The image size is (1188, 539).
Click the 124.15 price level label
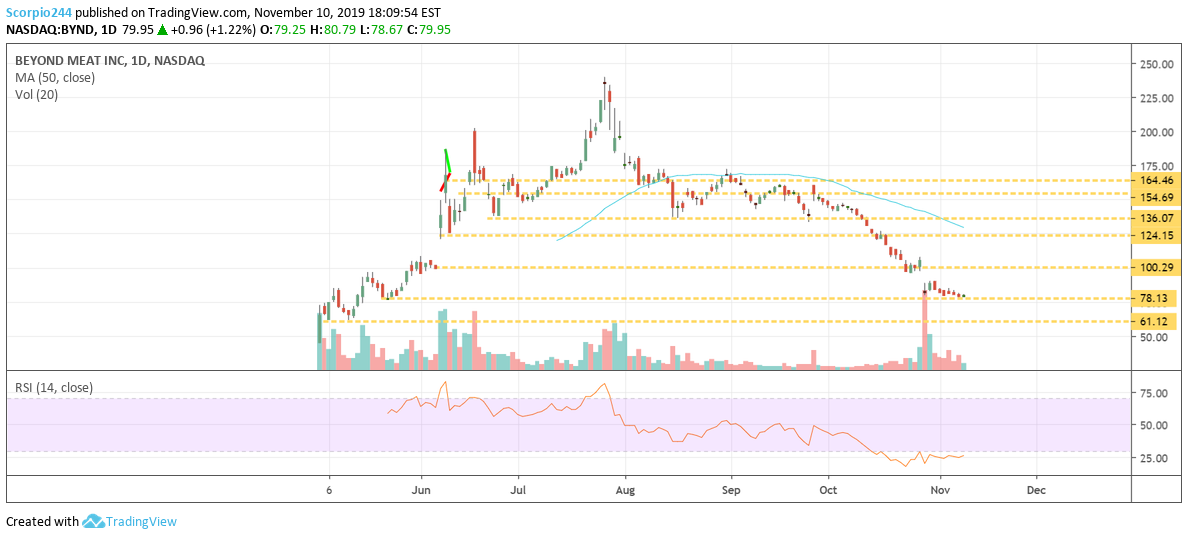tap(1155, 236)
